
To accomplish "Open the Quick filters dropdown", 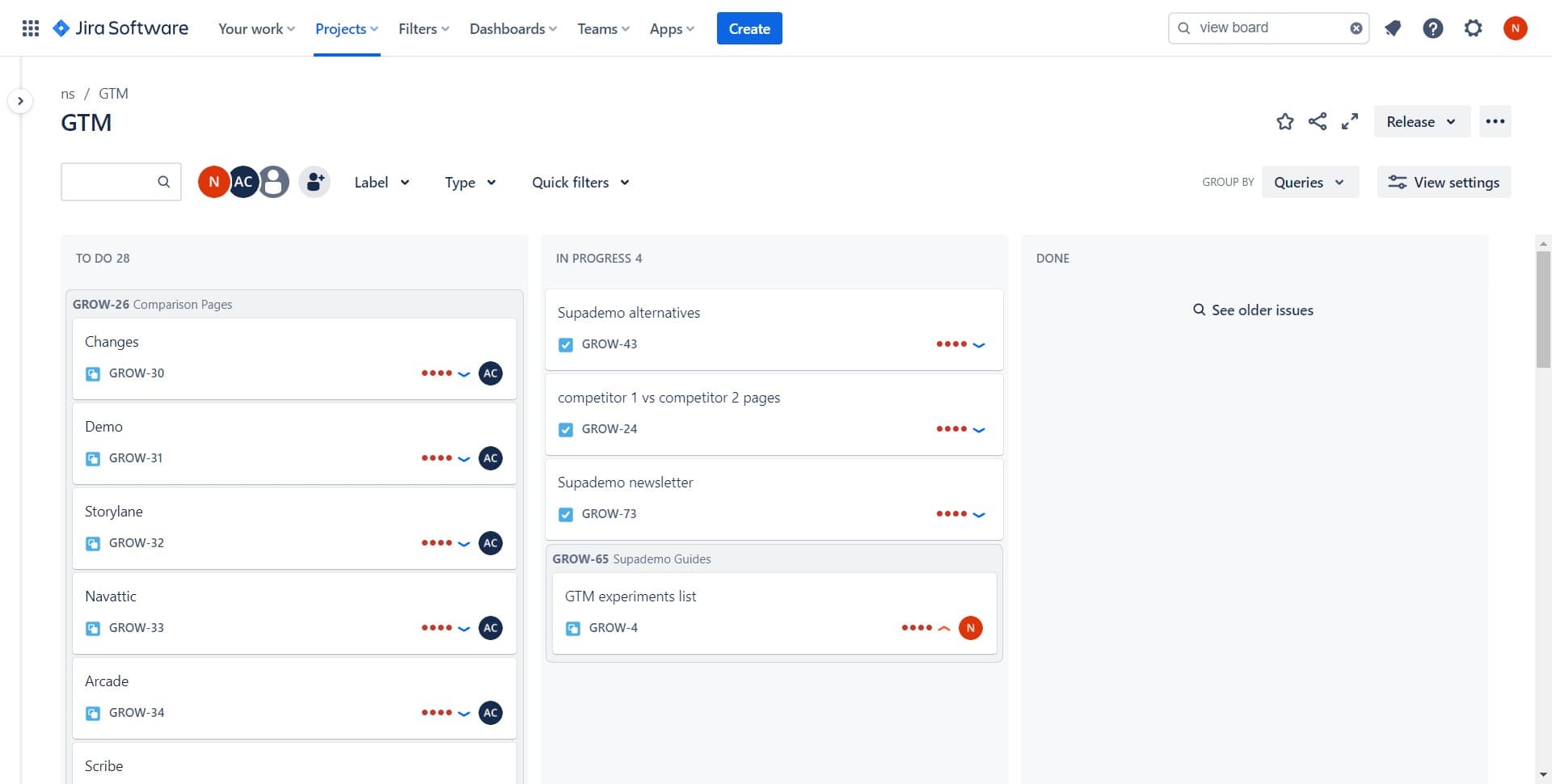I will [580, 182].
